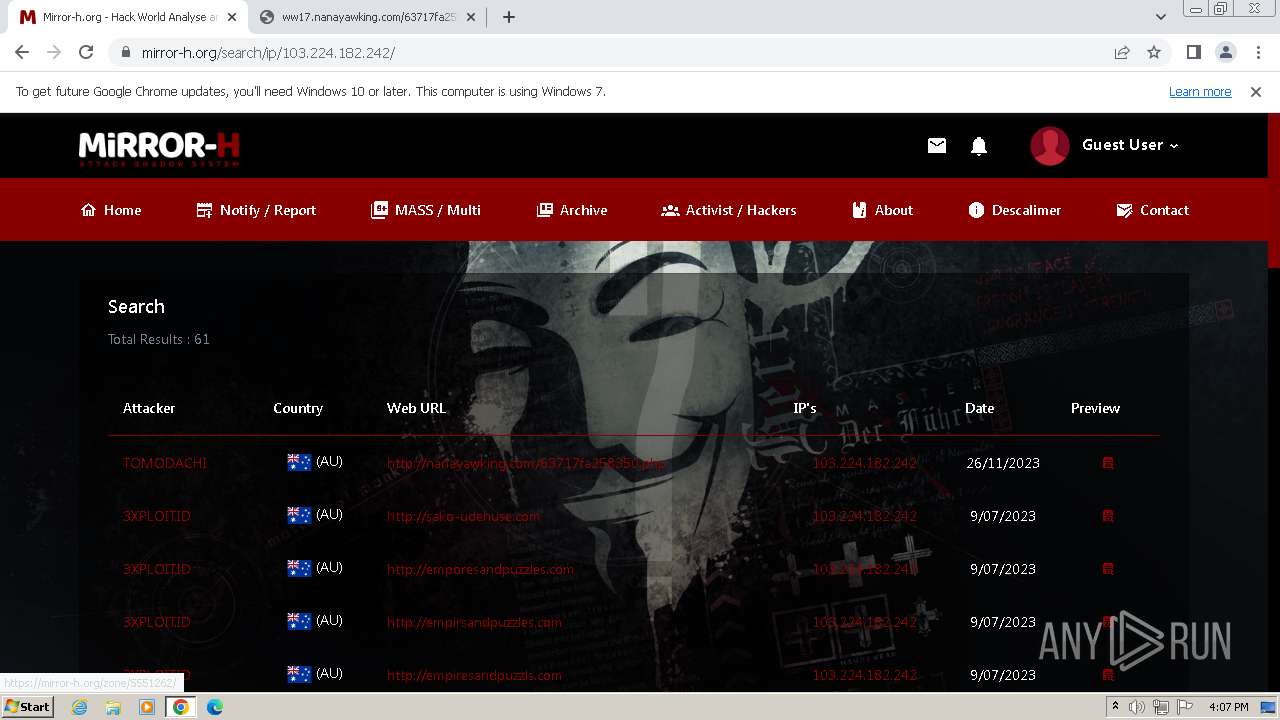Open Microsoft Edge from taskbar

tap(215, 707)
